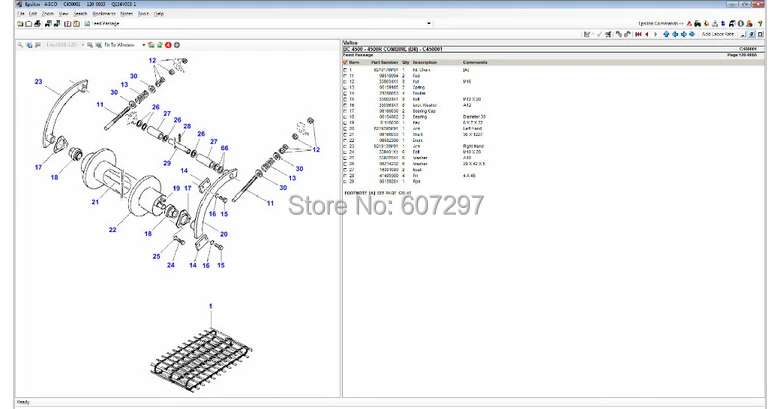The height and width of the screenshot is (409, 771).
Task: Click the magnifier icon above the diagram
Action: click(x=20, y=45)
